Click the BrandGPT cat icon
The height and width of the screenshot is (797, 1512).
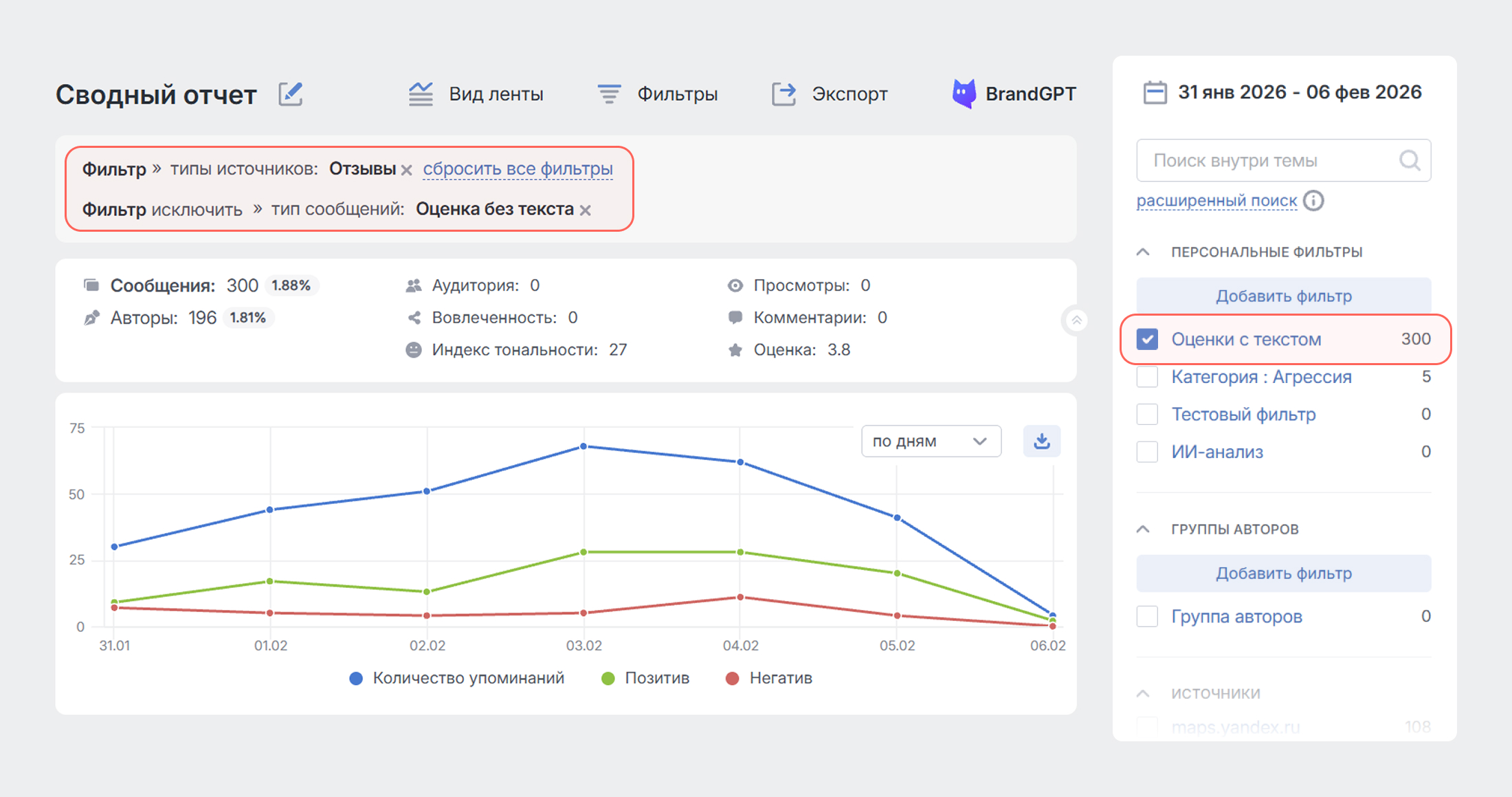coord(964,94)
